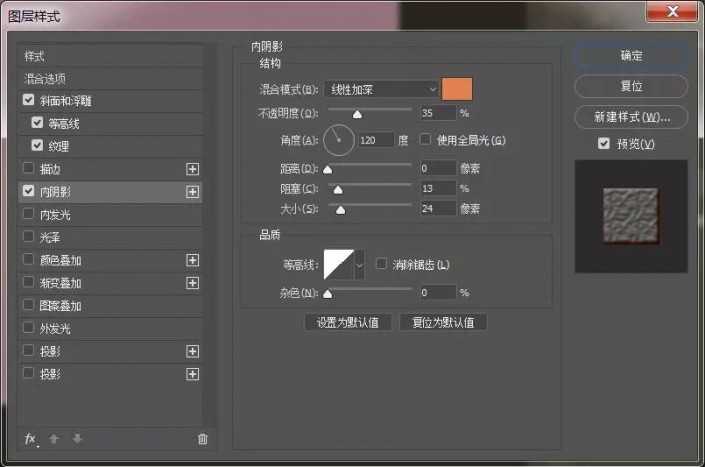Enable the 使用全局光 checkbox
Screen dimensions: 705x467
(x=425, y=139)
